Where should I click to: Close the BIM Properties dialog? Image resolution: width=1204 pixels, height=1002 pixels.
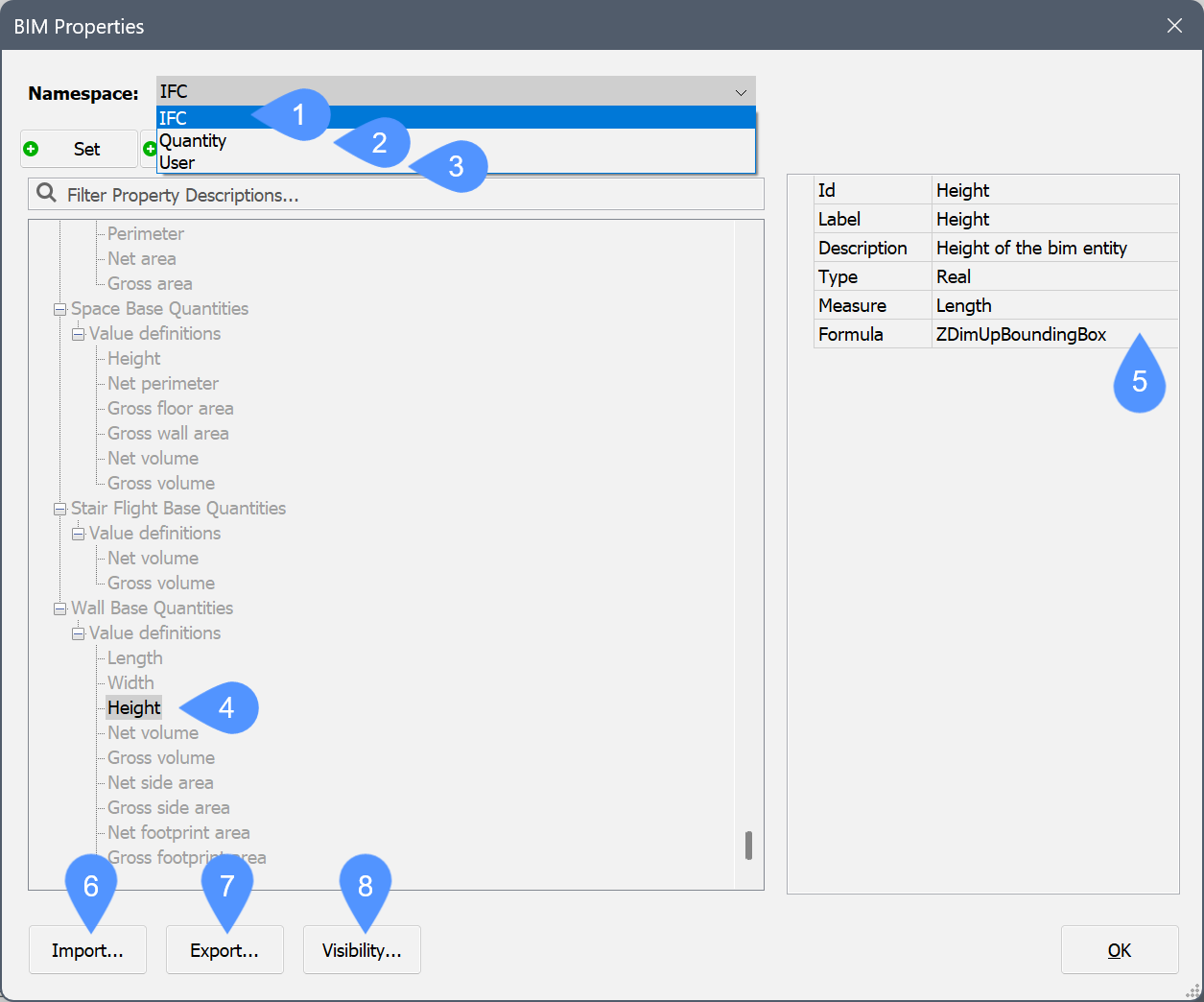point(1174,26)
